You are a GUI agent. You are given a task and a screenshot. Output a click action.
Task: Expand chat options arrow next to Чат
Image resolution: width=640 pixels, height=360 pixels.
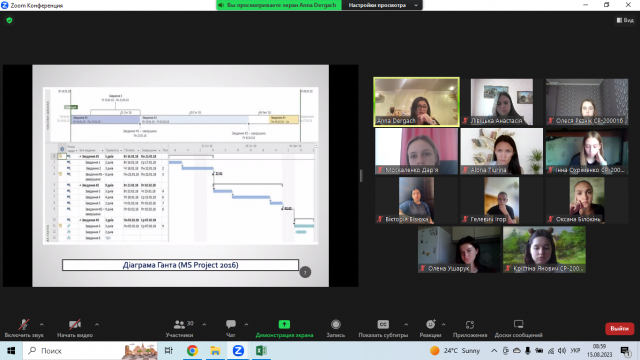click(x=246, y=324)
